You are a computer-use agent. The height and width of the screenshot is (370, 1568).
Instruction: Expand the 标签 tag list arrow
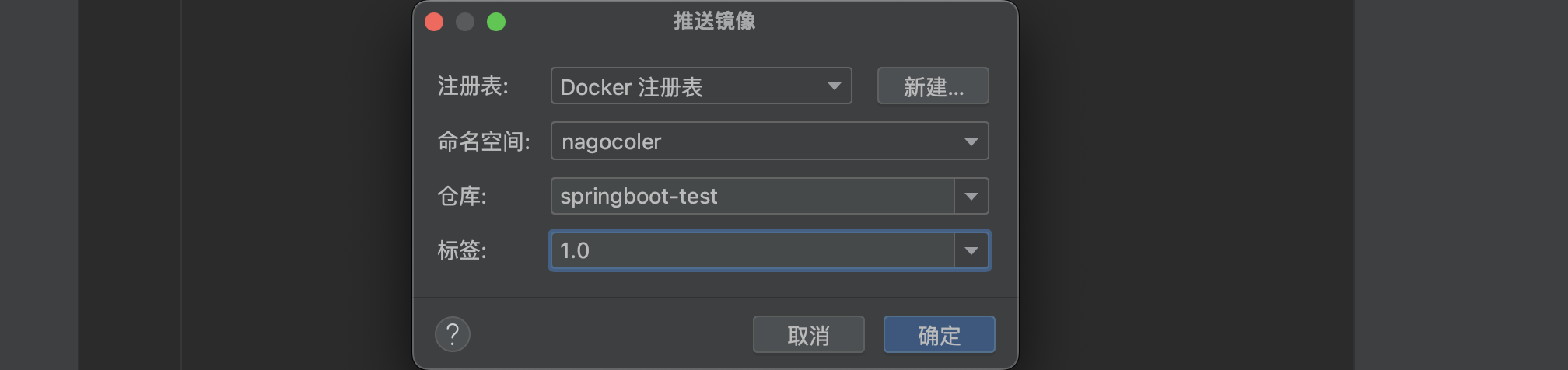[x=971, y=250]
